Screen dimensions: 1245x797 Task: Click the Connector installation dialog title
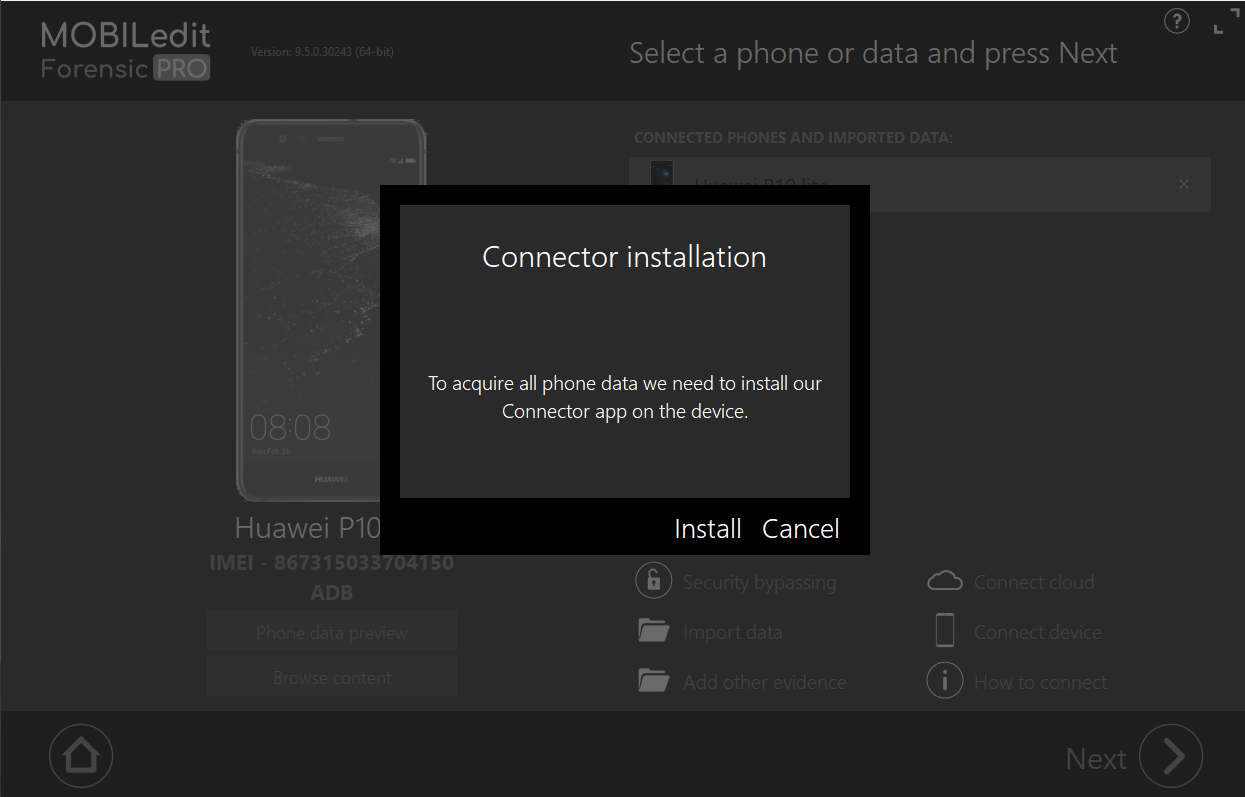(624, 257)
